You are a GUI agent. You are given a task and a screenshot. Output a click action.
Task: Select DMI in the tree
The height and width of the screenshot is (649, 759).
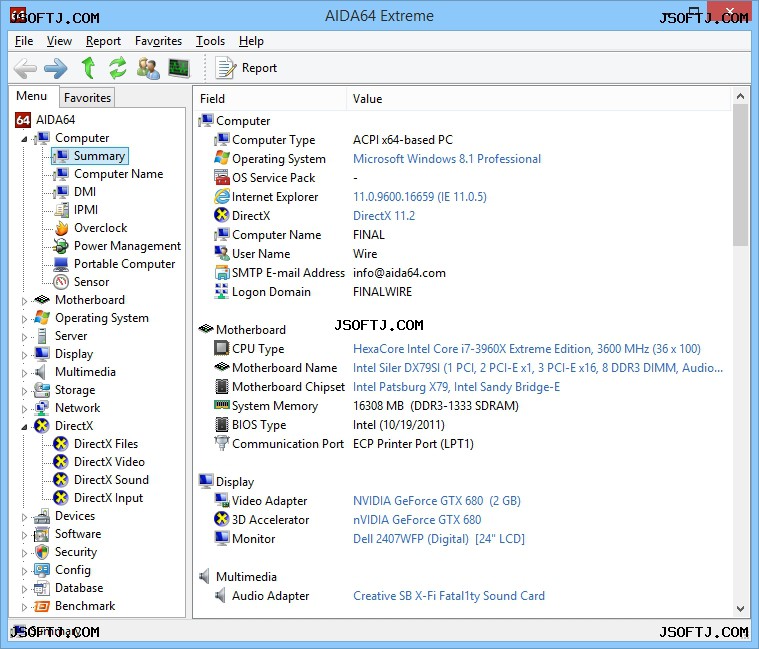pos(85,192)
